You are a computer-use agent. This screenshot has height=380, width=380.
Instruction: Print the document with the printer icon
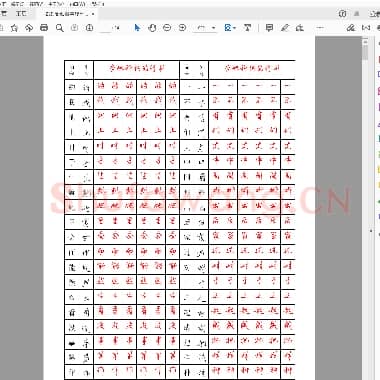tap(44, 28)
